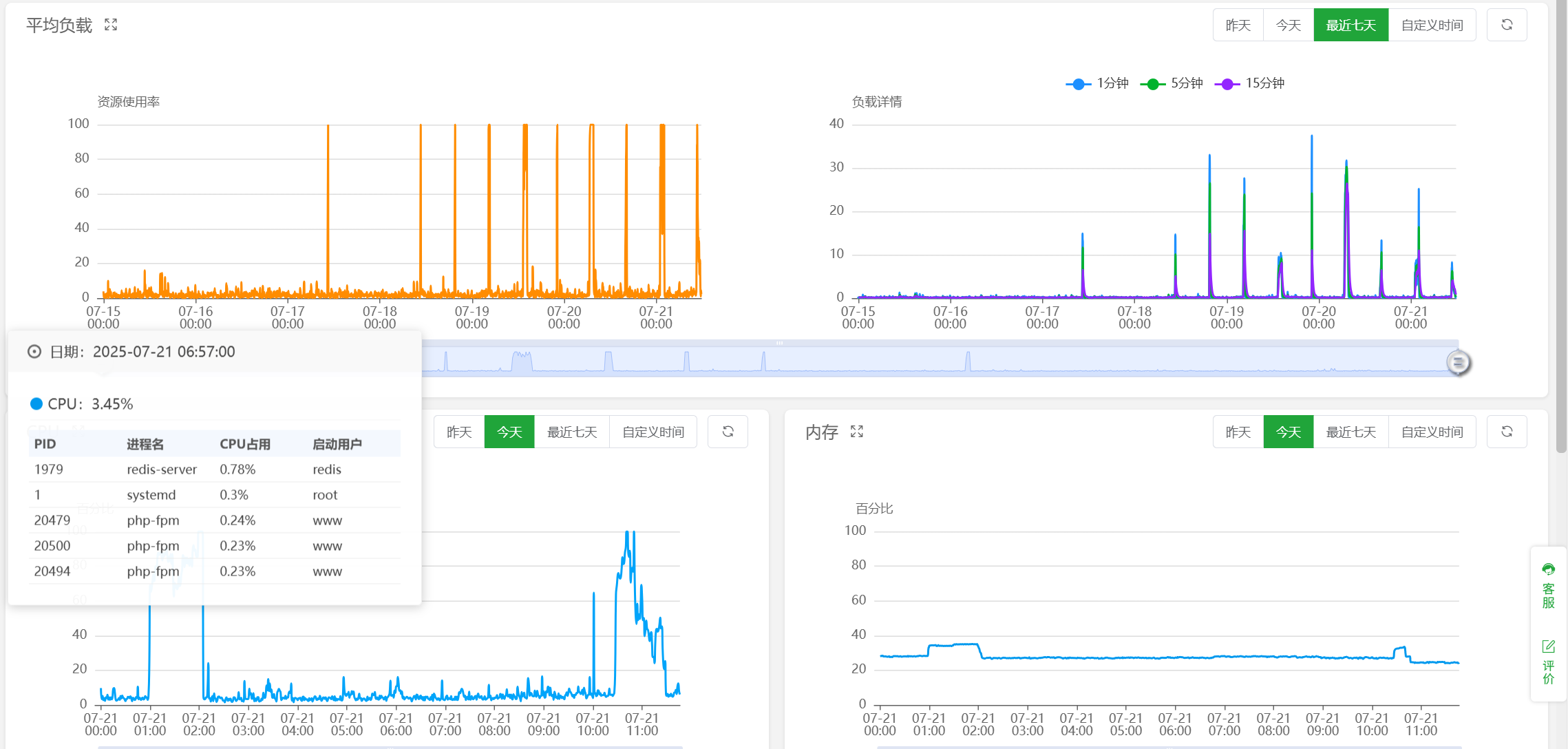This screenshot has height=749, width=1568.
Task: Open 自定义时间 in the 平均负载 panel
Action: [1432, 25]
